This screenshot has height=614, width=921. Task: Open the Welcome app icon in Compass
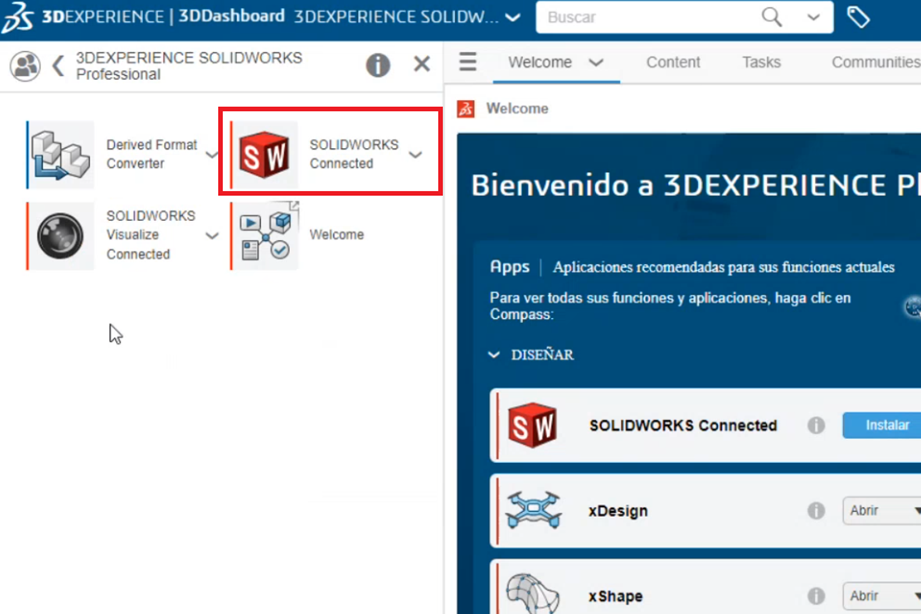pyautogui.click(x=265, y=236)
